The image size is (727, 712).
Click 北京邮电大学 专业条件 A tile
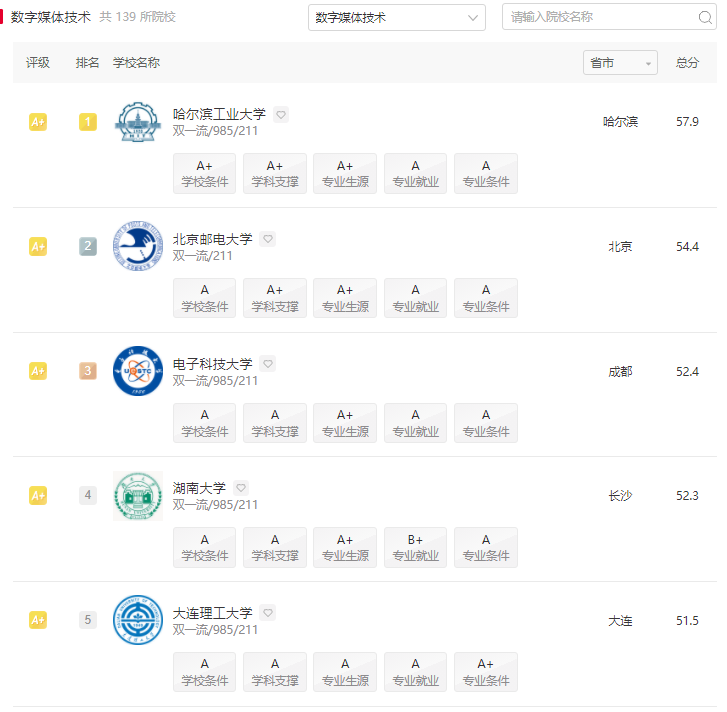(x=486, y=298)
